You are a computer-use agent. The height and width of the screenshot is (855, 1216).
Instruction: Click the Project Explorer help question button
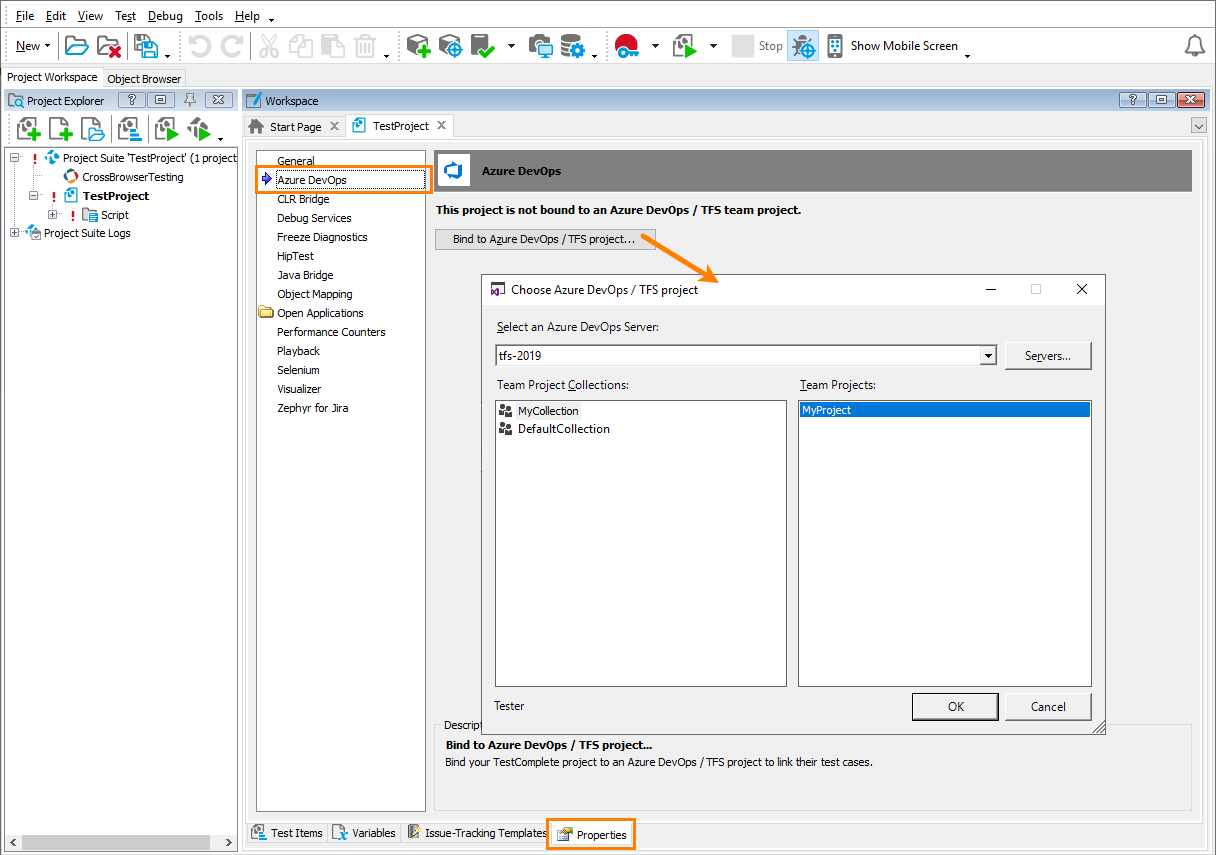point(132,100)
